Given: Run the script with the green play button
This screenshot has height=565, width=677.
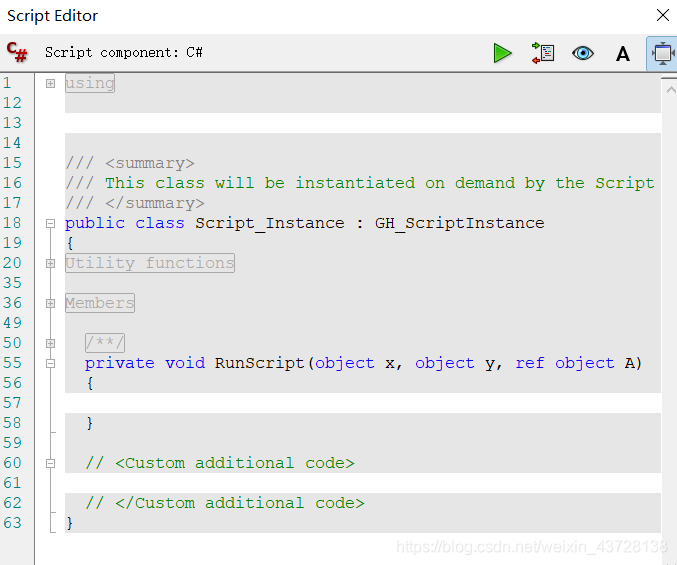Looking at the screenshot, I should (x=502, y=53).
